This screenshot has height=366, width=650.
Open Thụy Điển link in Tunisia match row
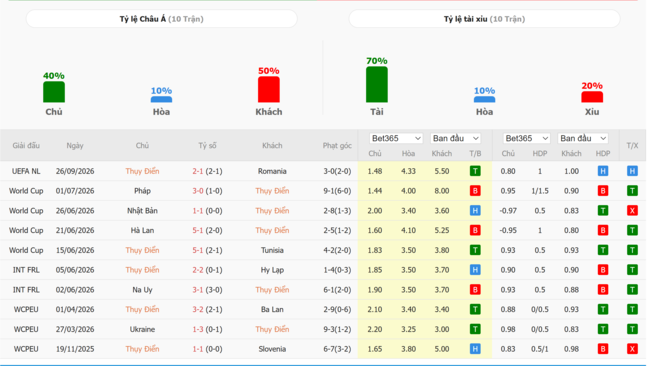pos(142,250)
